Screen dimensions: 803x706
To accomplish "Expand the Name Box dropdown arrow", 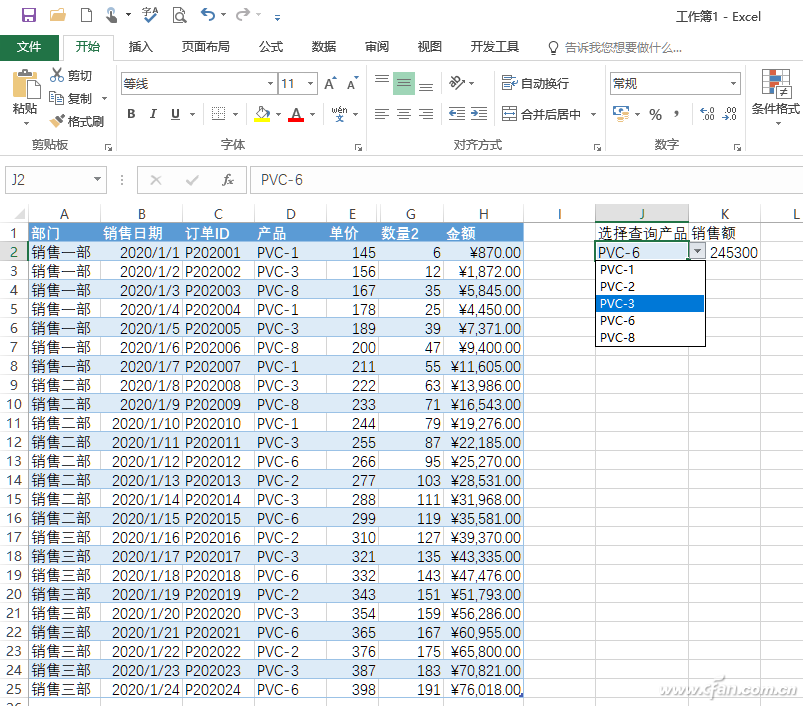I will 97,180.
